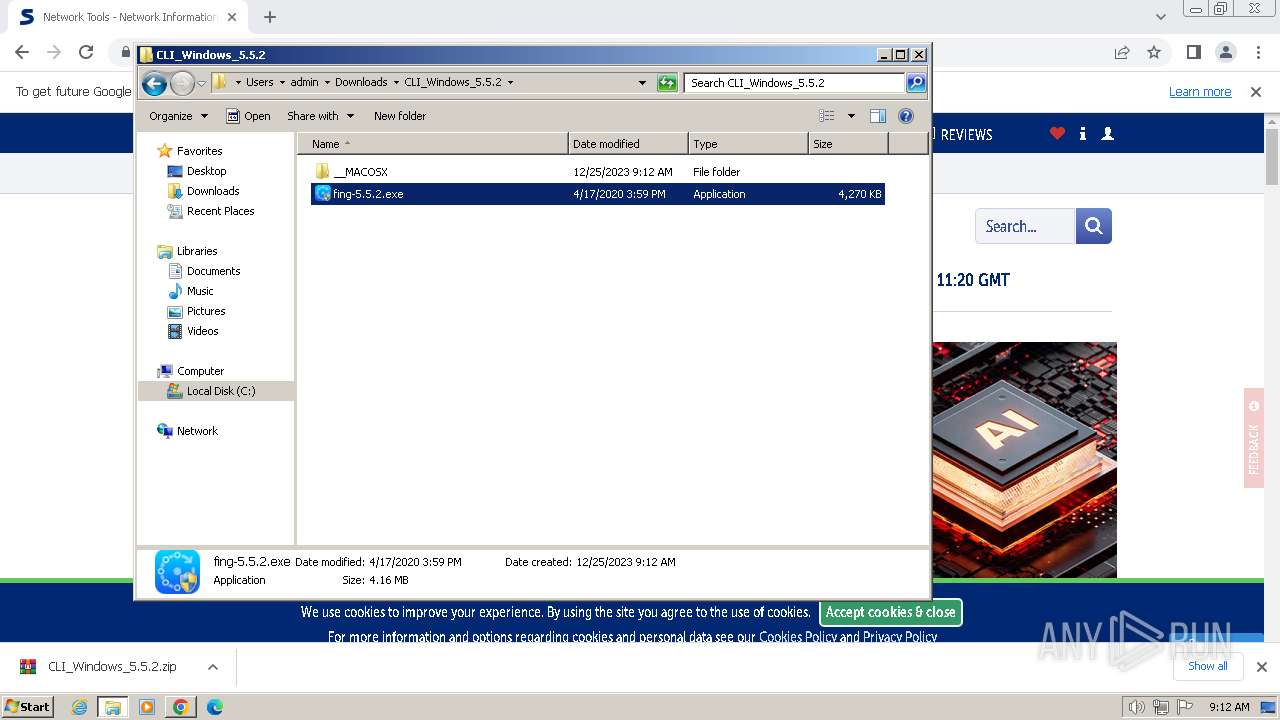Sort by the Date modified column header

click(x=628, y=144)
